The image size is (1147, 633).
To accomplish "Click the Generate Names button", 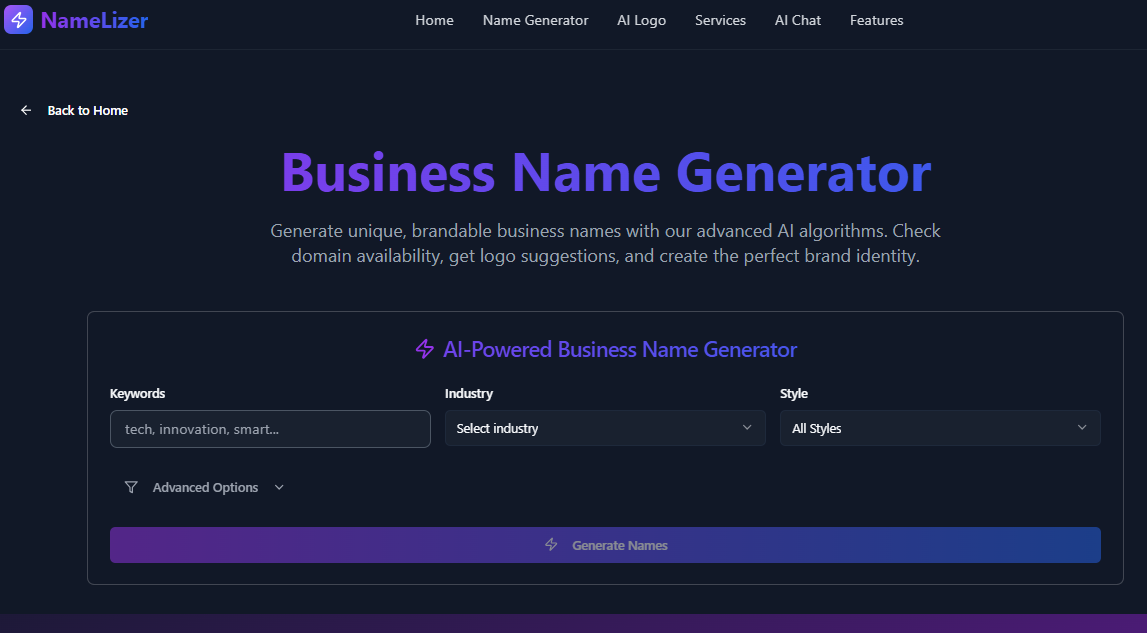I will 605,545.
